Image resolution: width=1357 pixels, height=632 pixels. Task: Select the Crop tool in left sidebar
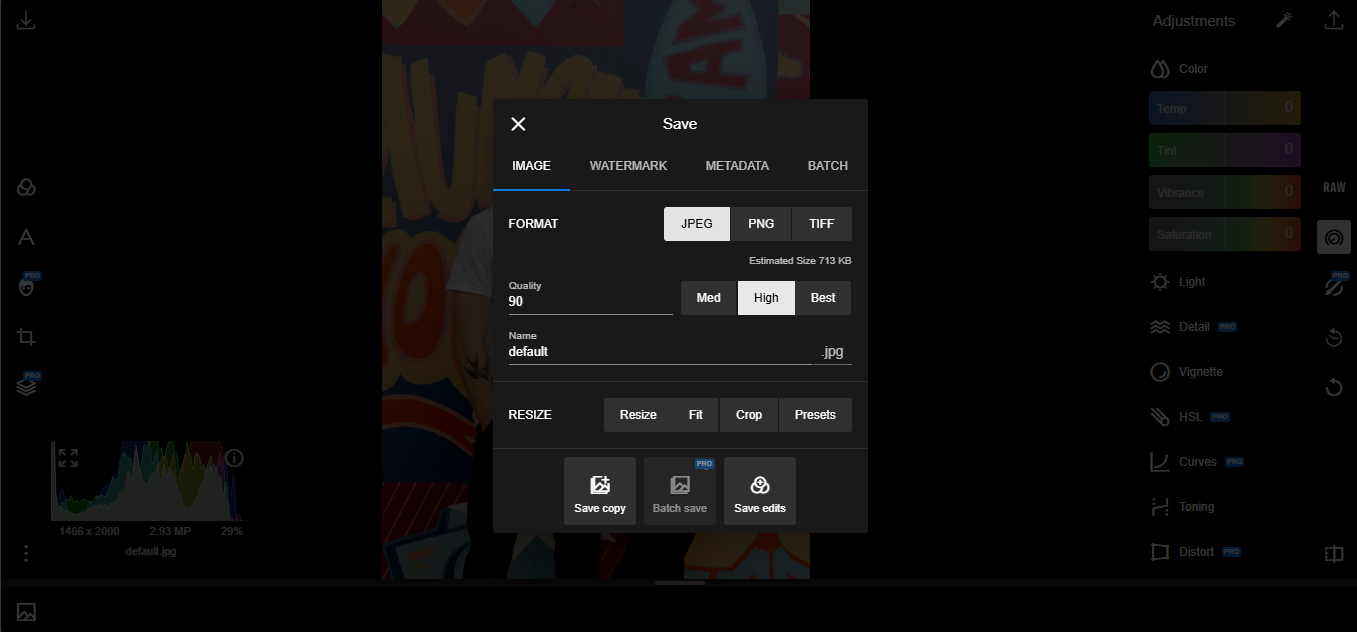click(x=27, y=337)
